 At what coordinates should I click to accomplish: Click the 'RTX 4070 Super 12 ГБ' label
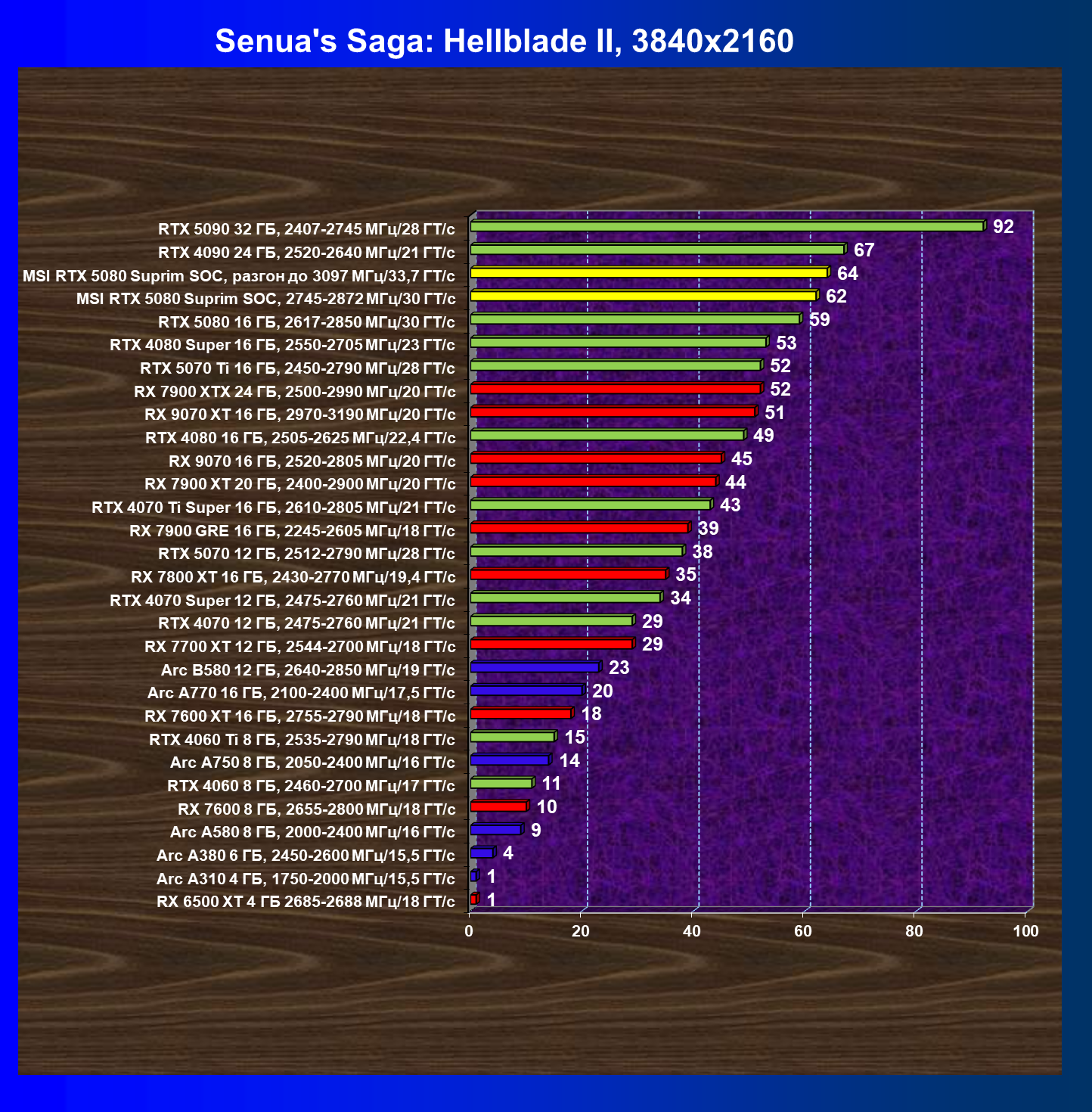pos(282,601)
